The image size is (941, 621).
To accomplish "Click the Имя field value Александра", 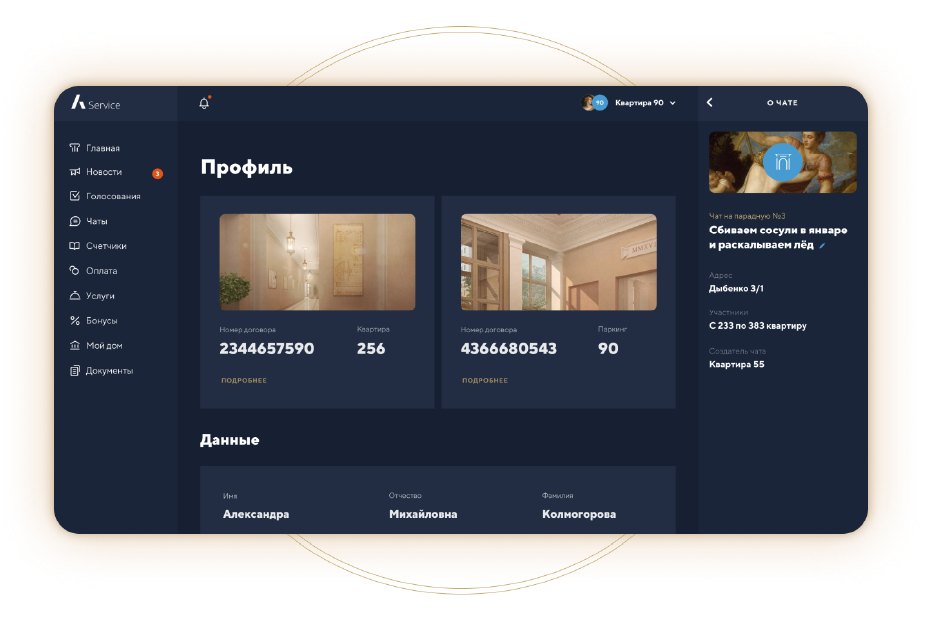I will point(256,514).
